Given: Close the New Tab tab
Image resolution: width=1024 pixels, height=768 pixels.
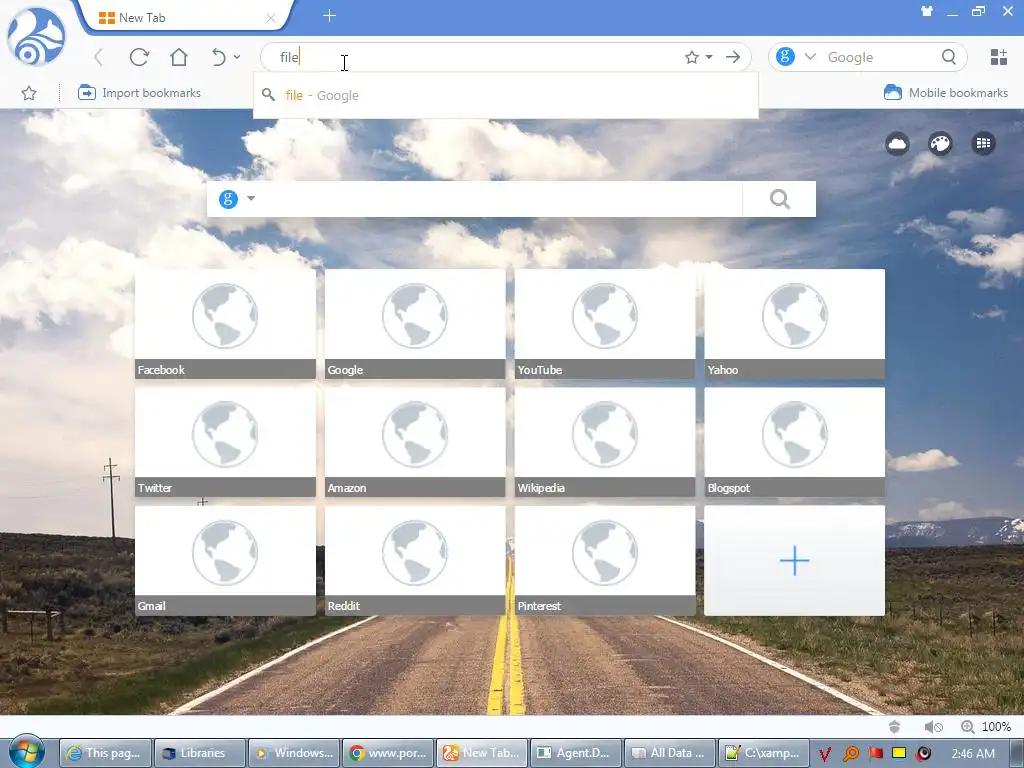Looking at the screenshot, I should coord(270,18).
